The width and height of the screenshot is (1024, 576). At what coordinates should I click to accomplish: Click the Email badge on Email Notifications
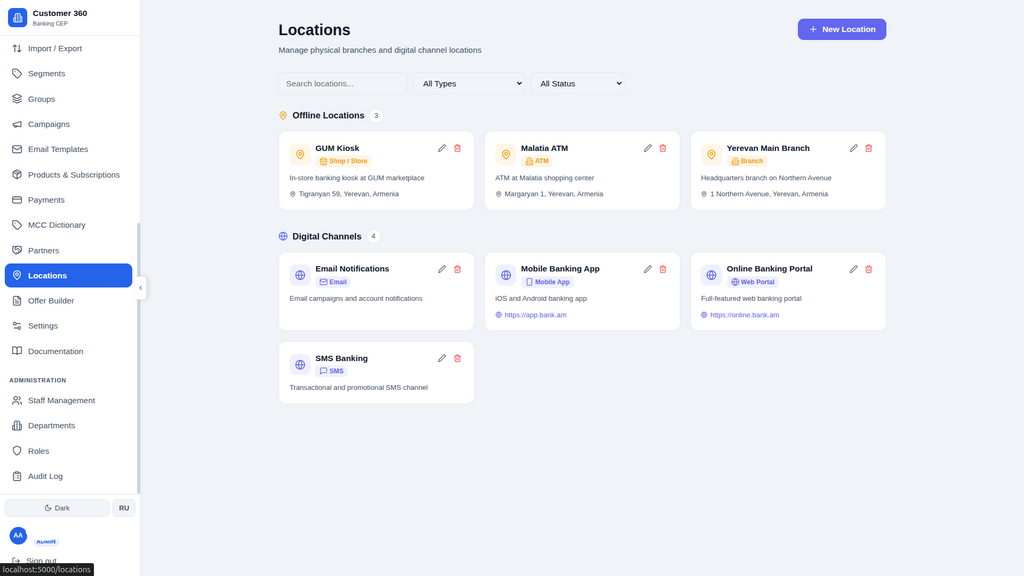tap(333, 282)
